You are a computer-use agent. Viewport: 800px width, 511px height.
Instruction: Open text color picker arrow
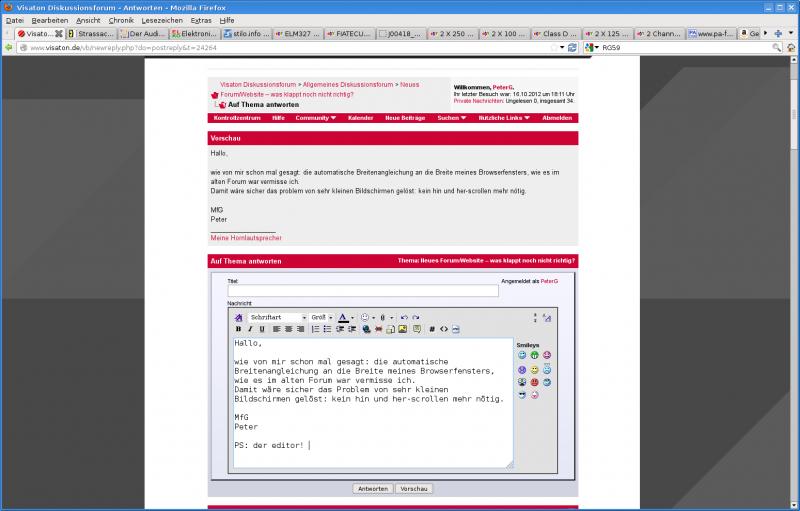pos(352,317)
